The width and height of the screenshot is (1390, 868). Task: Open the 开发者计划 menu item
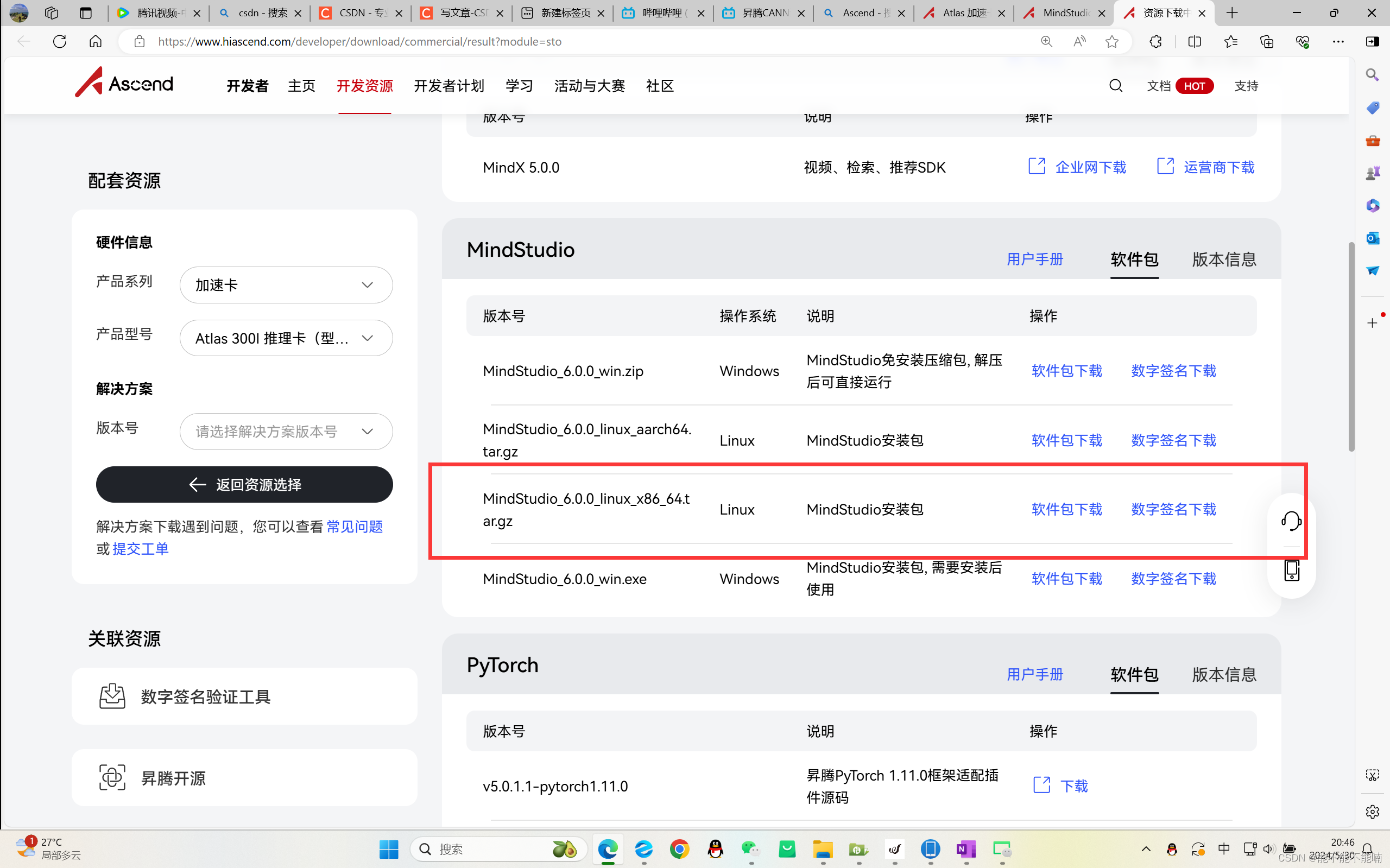[x=449, y=86]
